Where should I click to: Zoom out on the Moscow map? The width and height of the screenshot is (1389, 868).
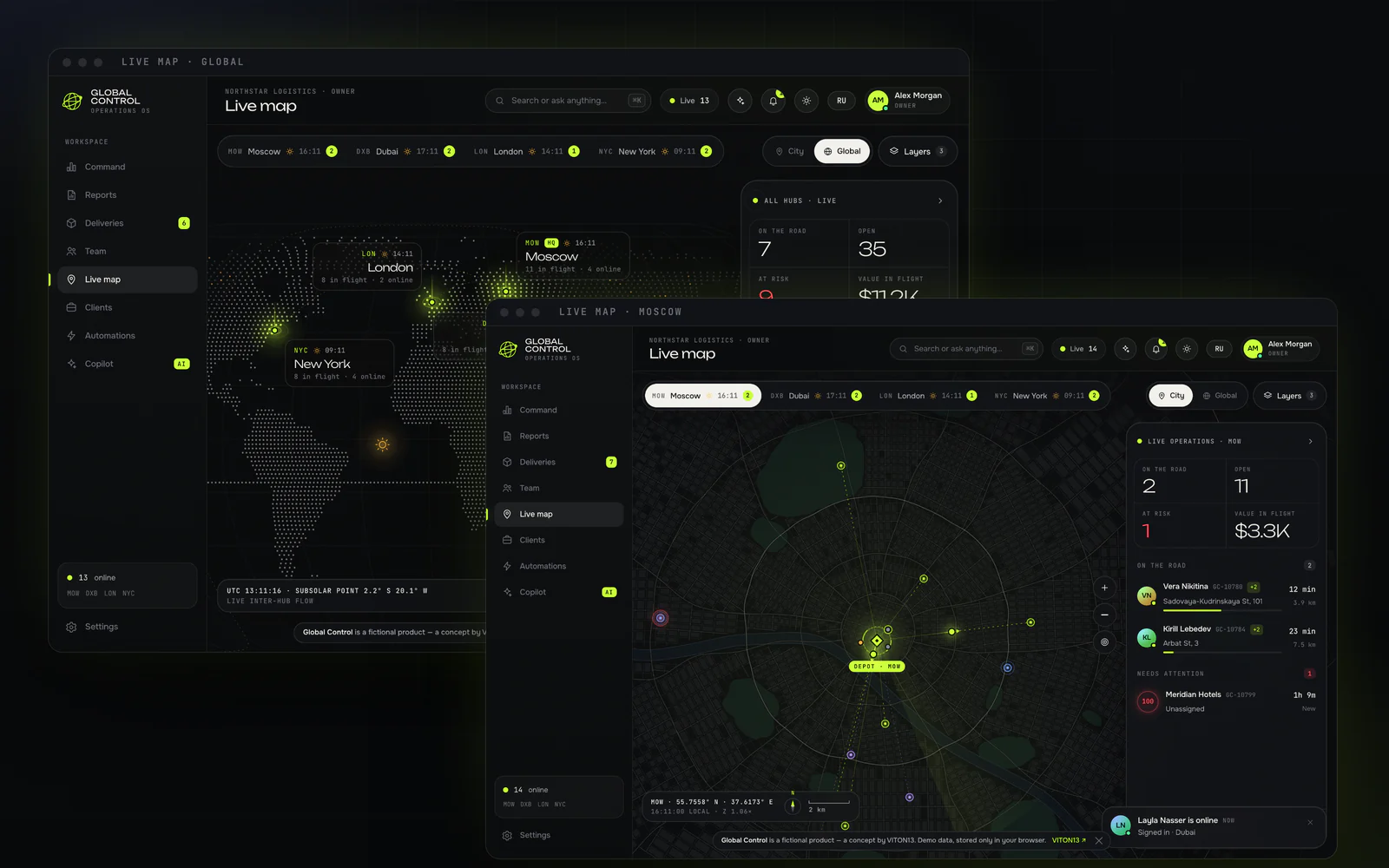(1104, 615)
